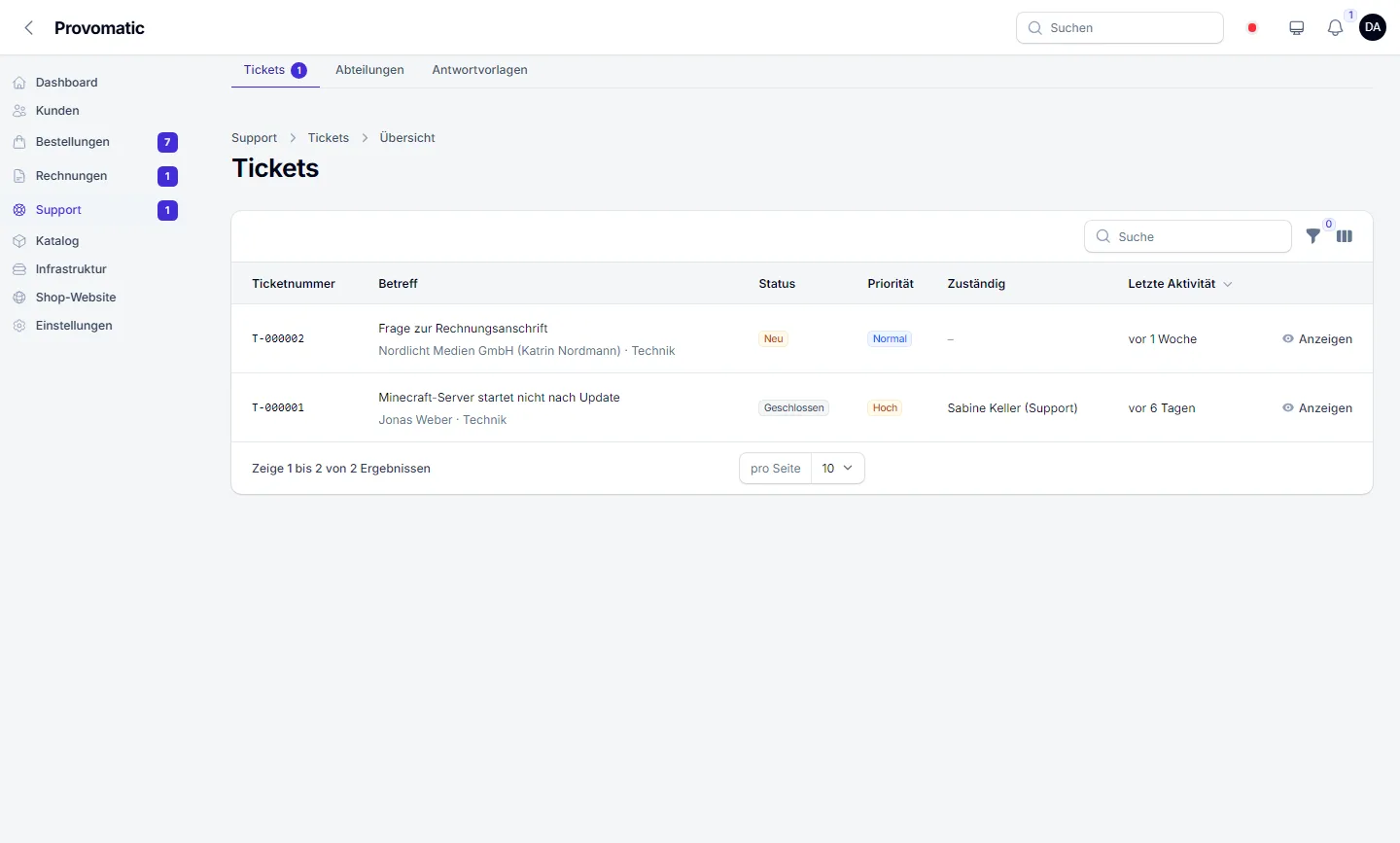Click the Ticketnummer column header
The height and width of the screenshot is (843, 1400).
294,284
